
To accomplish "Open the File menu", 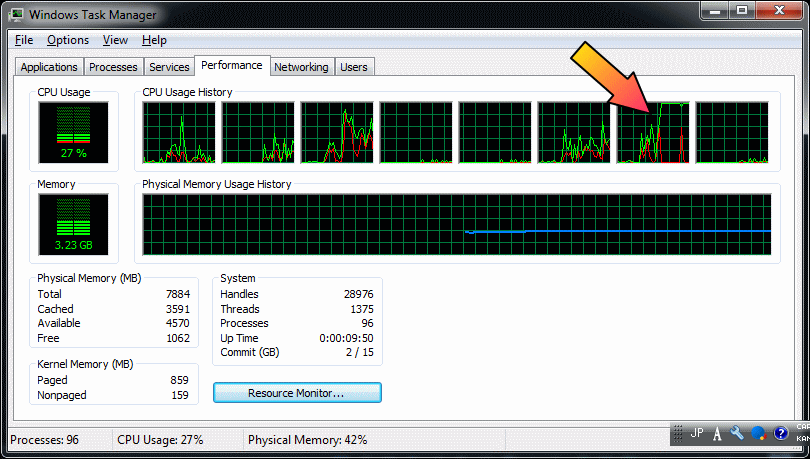I will (x=24, y=40).
